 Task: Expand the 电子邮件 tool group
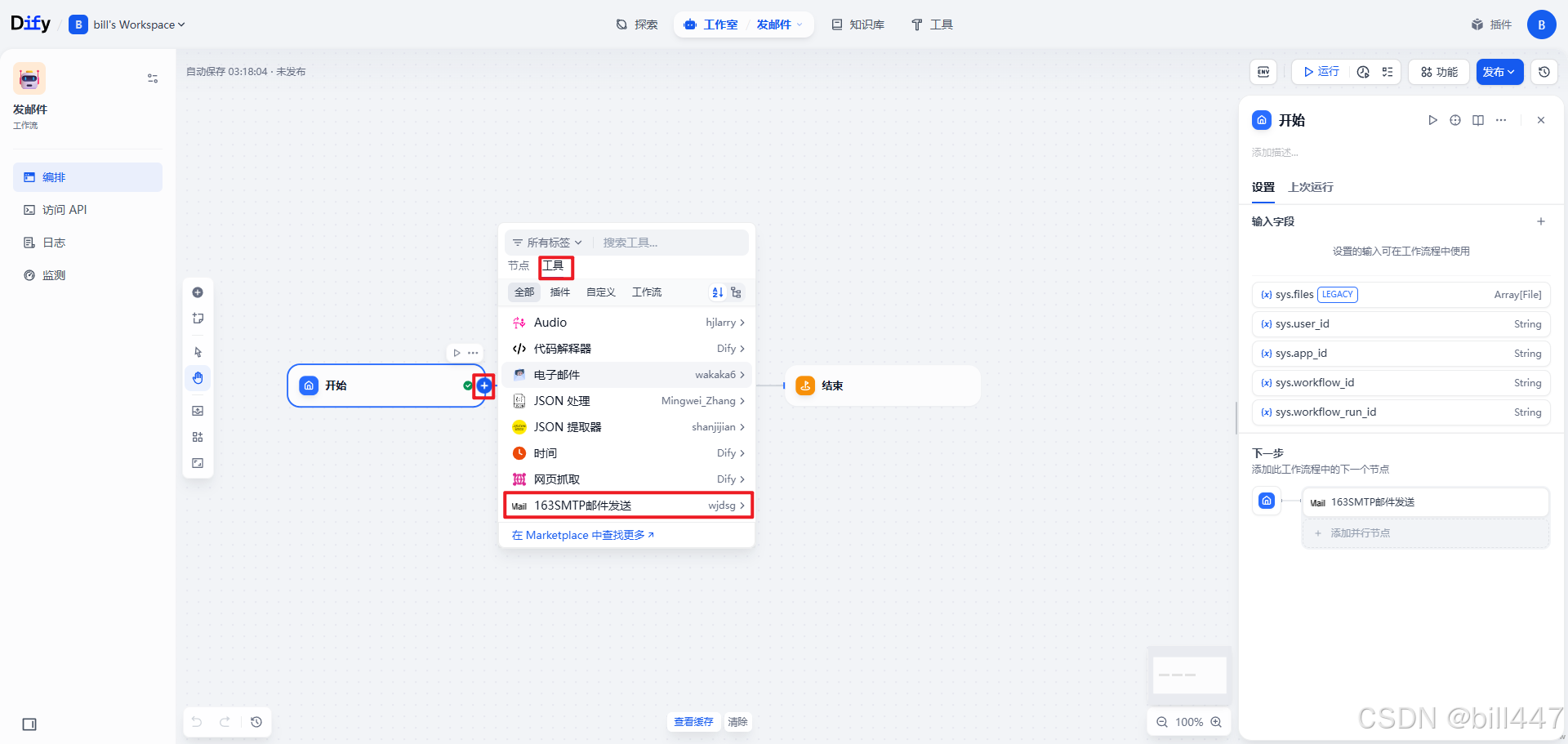(627, 375)
